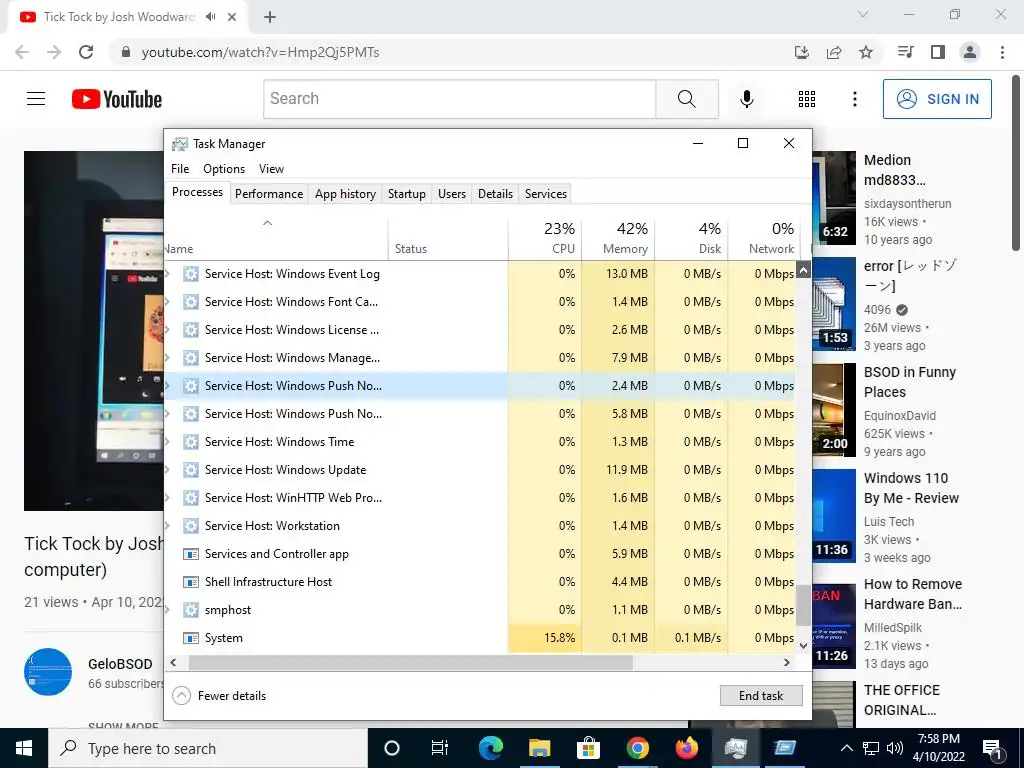This screenshot has height=768, width=1024.
Task: Expand Service Host: Workstation row
Action: tap(168, 526)
